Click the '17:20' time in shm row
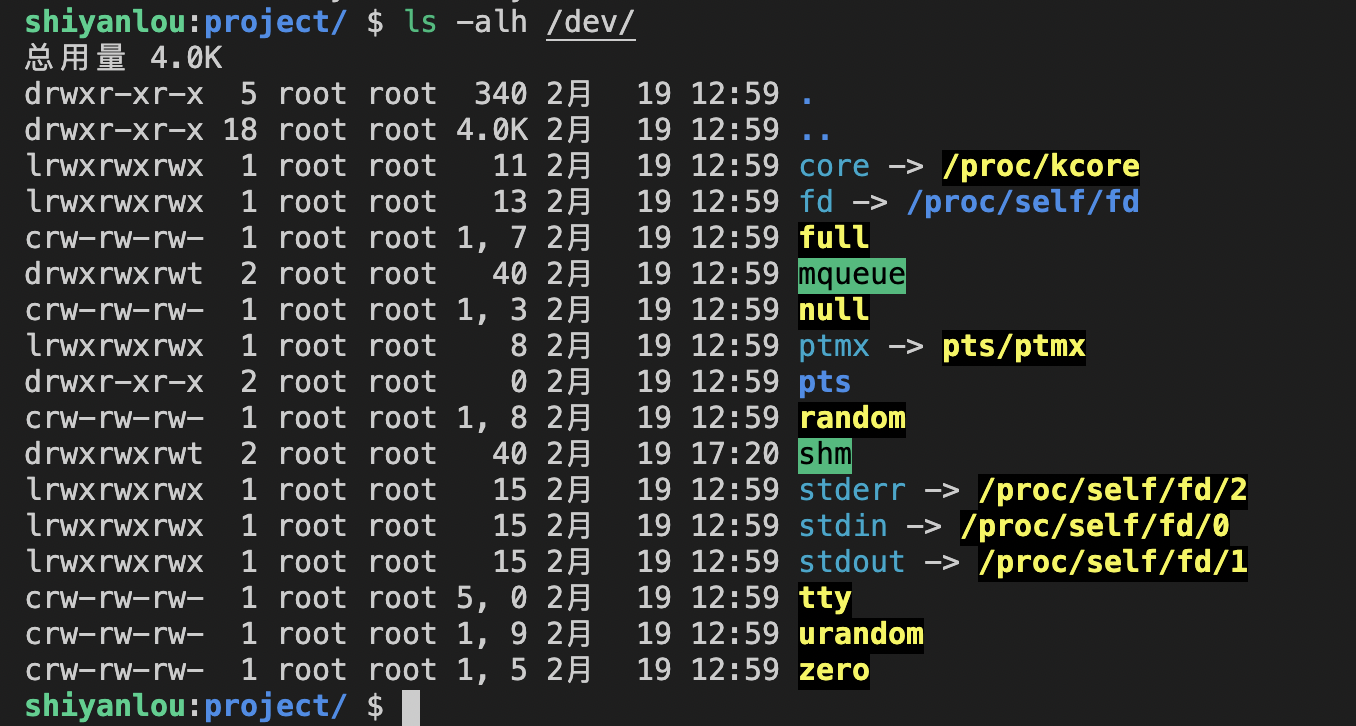 tap(735, 454)
